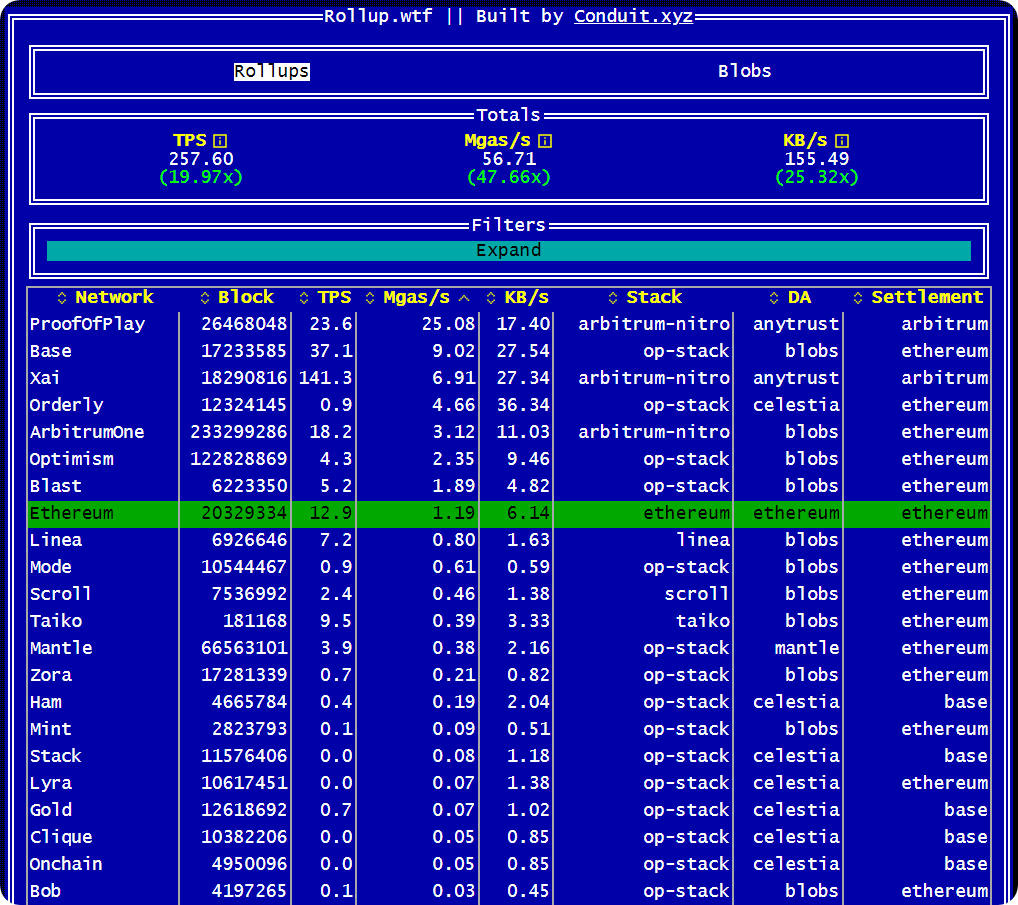Select the highlighted Ethereum network name

click(71, 514)
